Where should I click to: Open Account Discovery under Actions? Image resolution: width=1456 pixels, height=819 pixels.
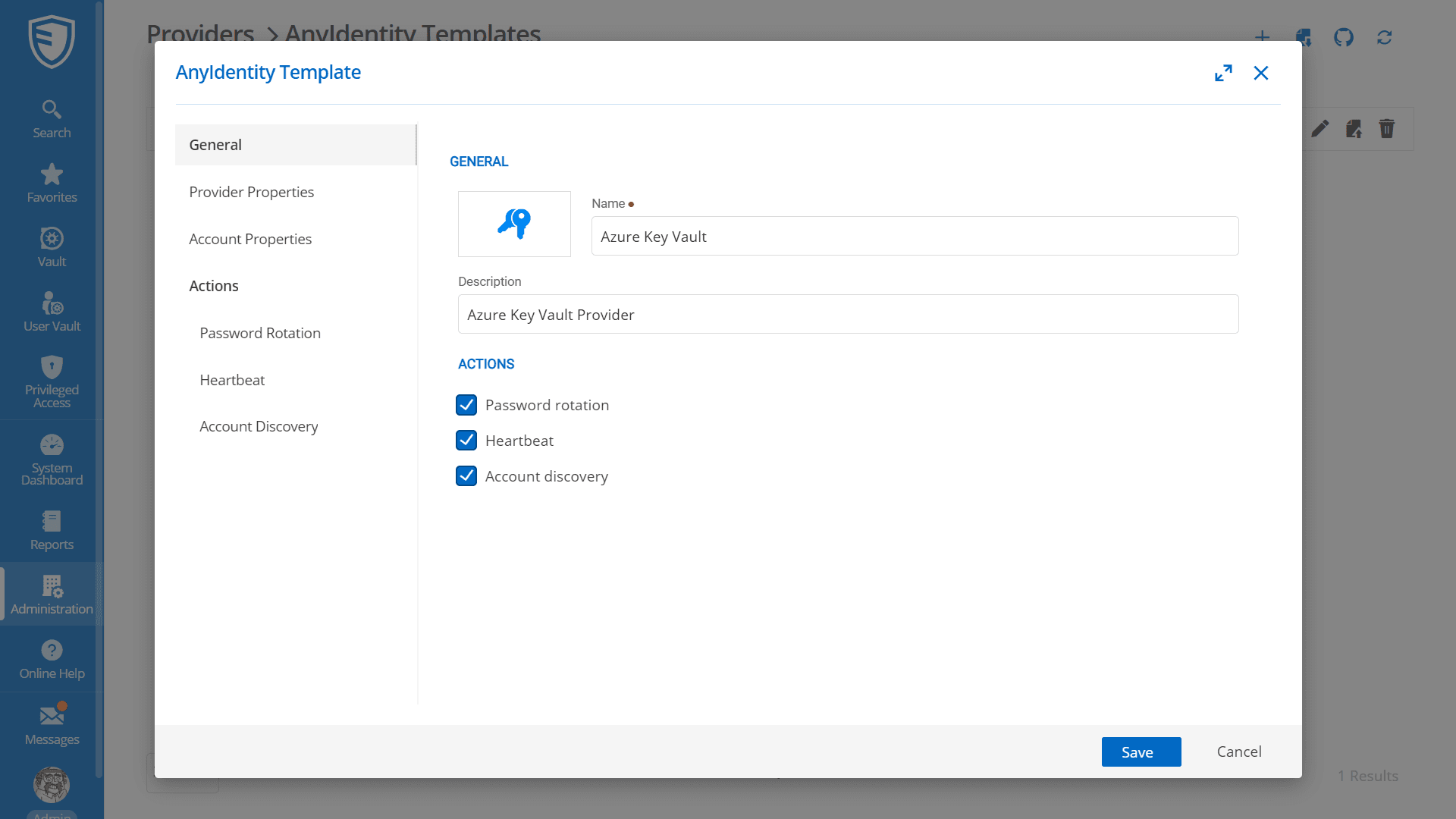[x=259, y=426]
